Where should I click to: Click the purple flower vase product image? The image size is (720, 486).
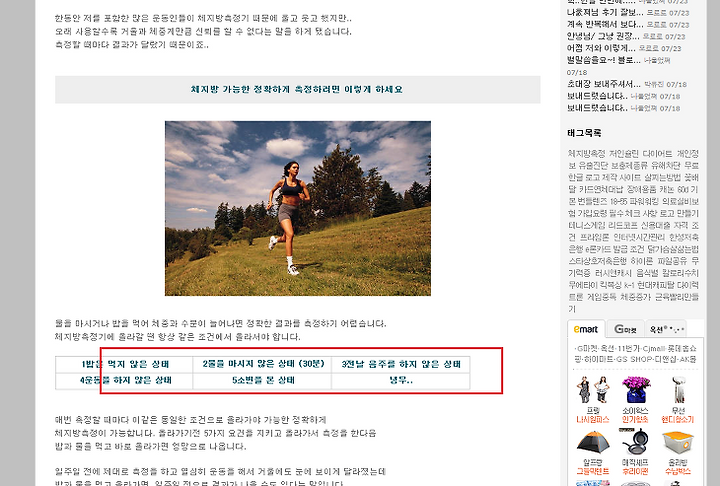click(636, 390)
